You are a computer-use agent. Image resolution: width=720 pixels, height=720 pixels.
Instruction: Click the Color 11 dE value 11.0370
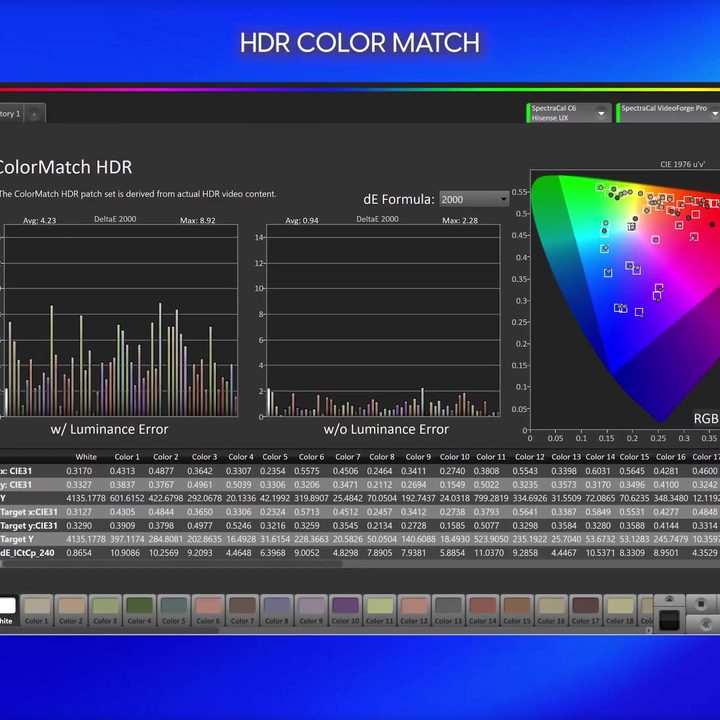[489, 553]
